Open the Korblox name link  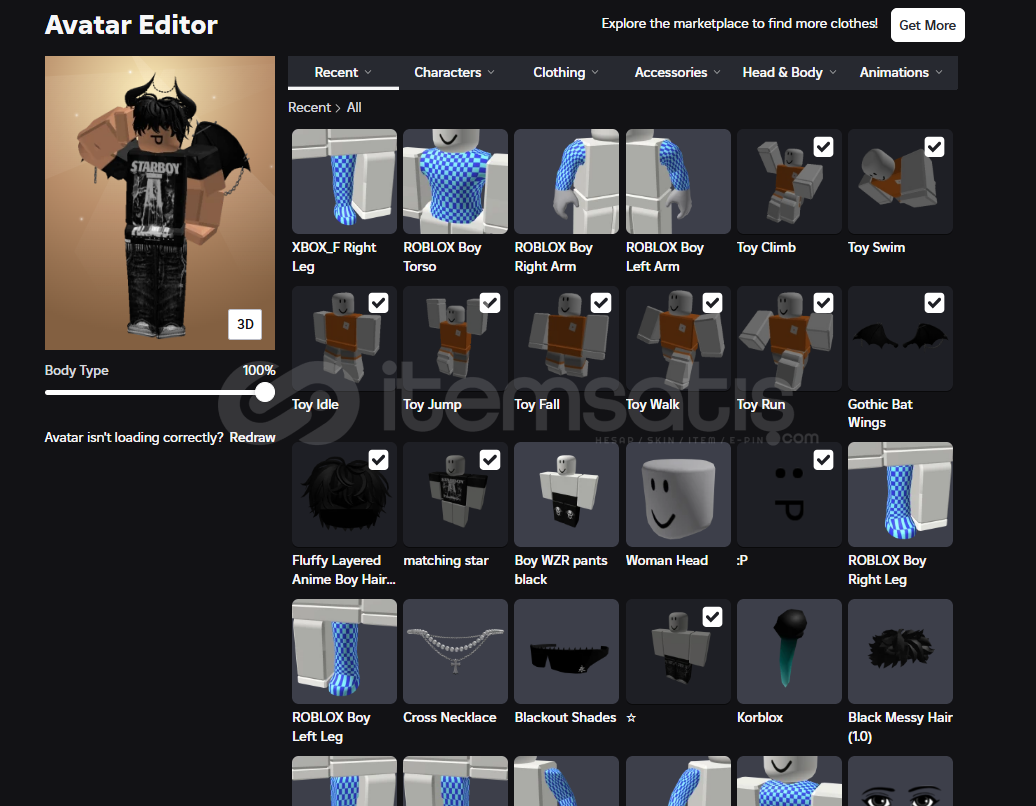(x=760, y=717)
